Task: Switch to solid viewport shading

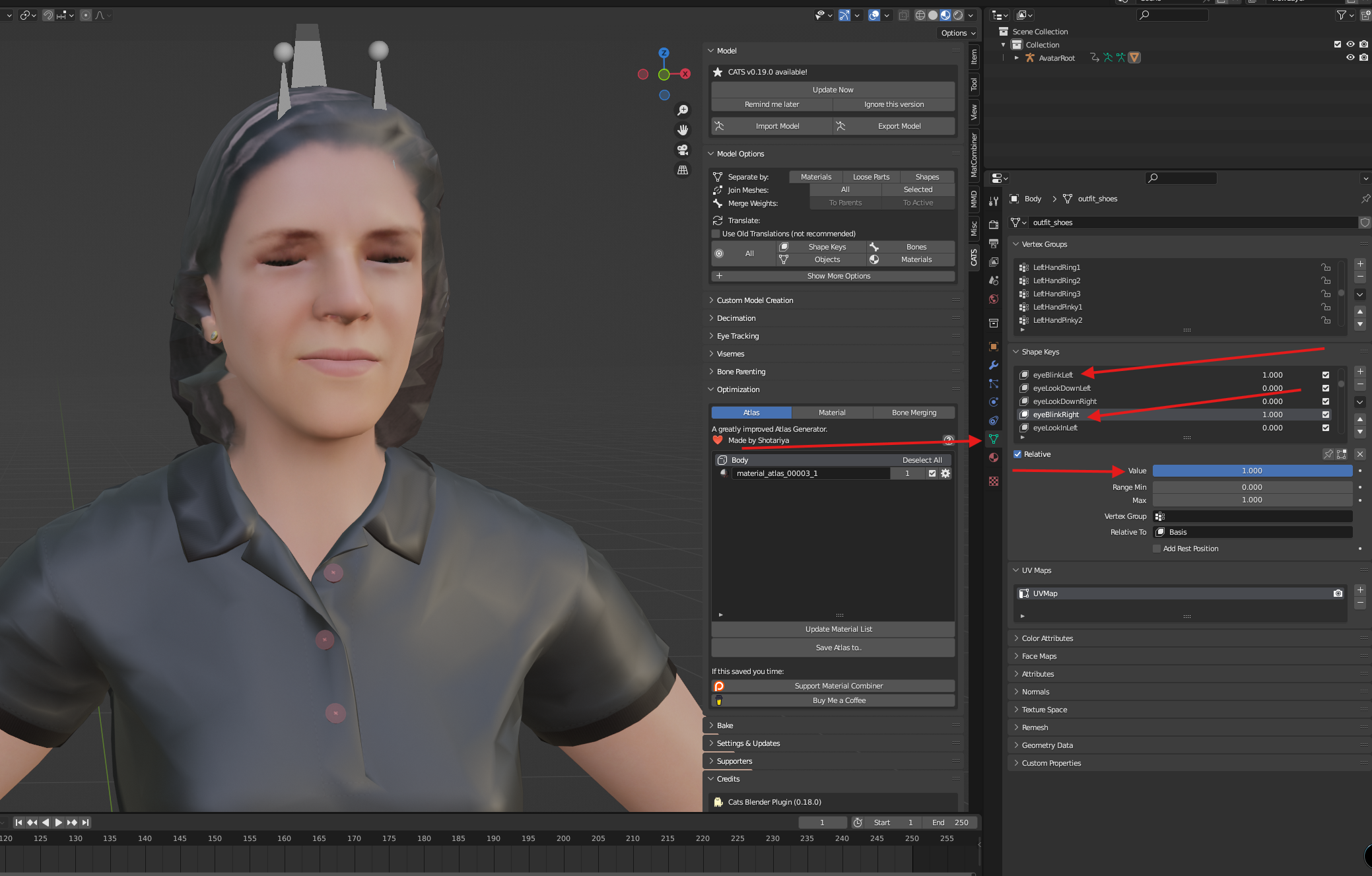Action: (933, 15)
